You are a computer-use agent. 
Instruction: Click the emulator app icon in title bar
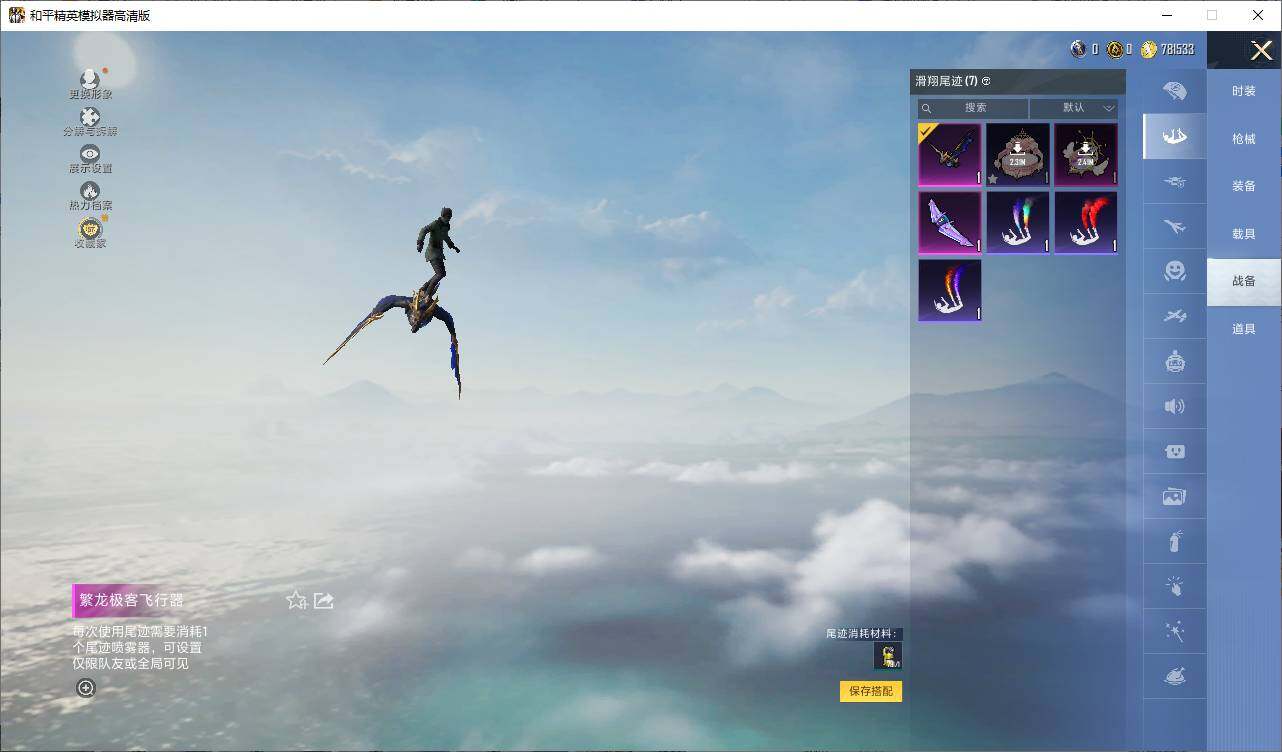pyautogui.click(x=17, y=15)
